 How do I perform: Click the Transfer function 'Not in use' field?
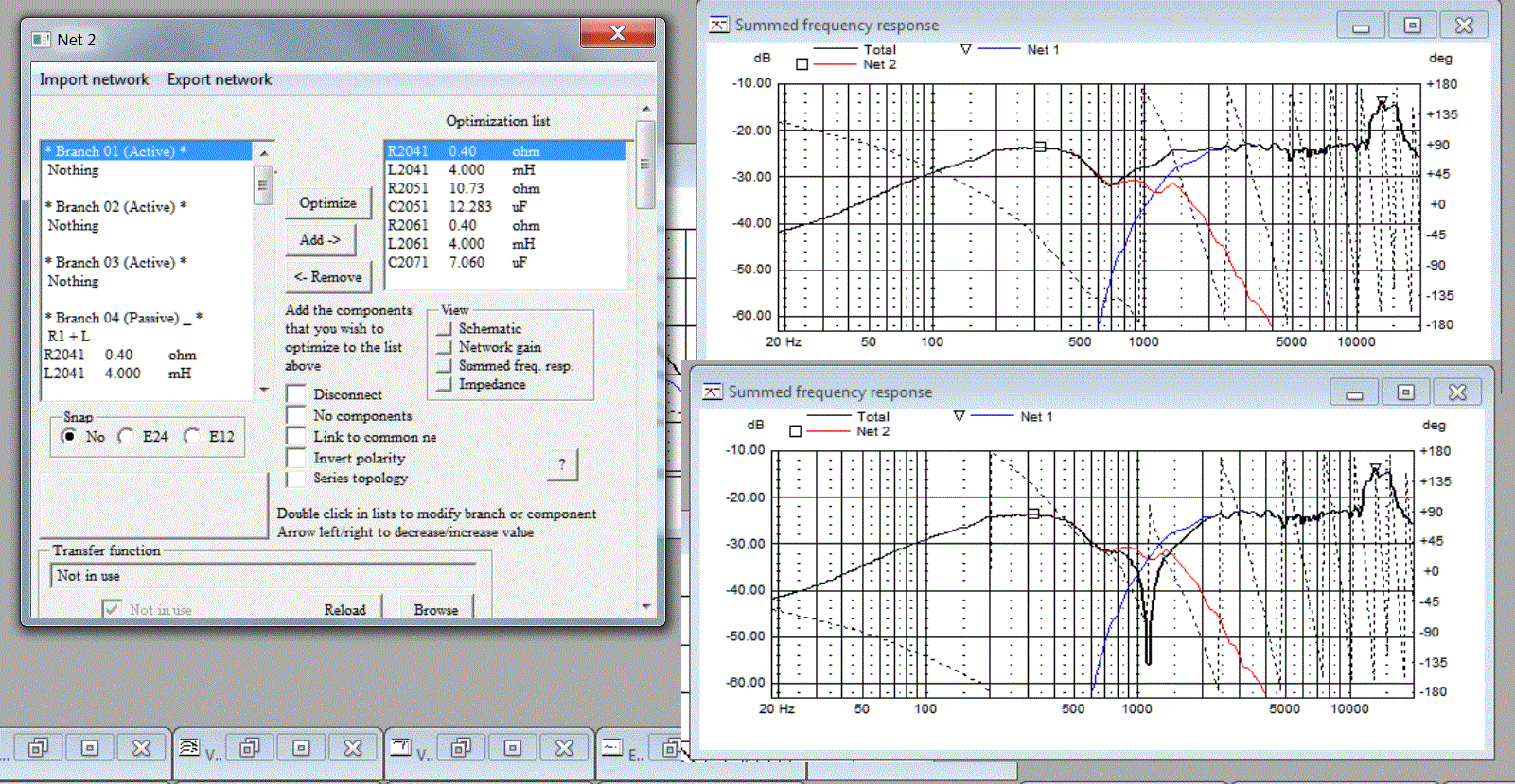[x=265, y=575]
